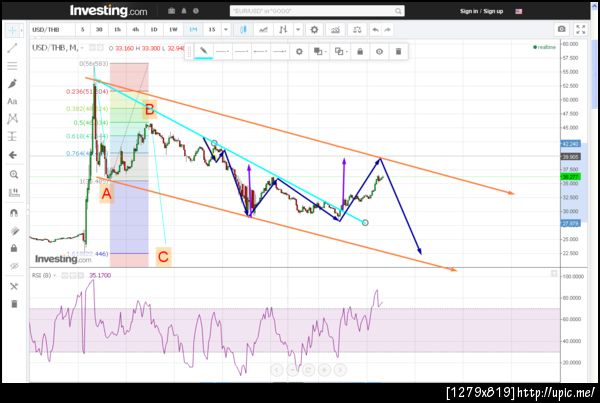
Task: Switch chart to 30 minute interval
Action: pyautogui.click(x=99, y=30)
